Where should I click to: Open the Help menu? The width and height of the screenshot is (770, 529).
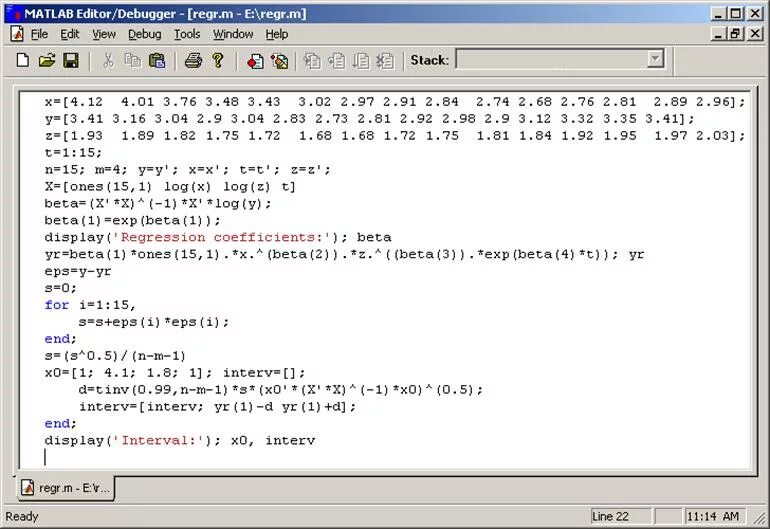tap(276, 34)
